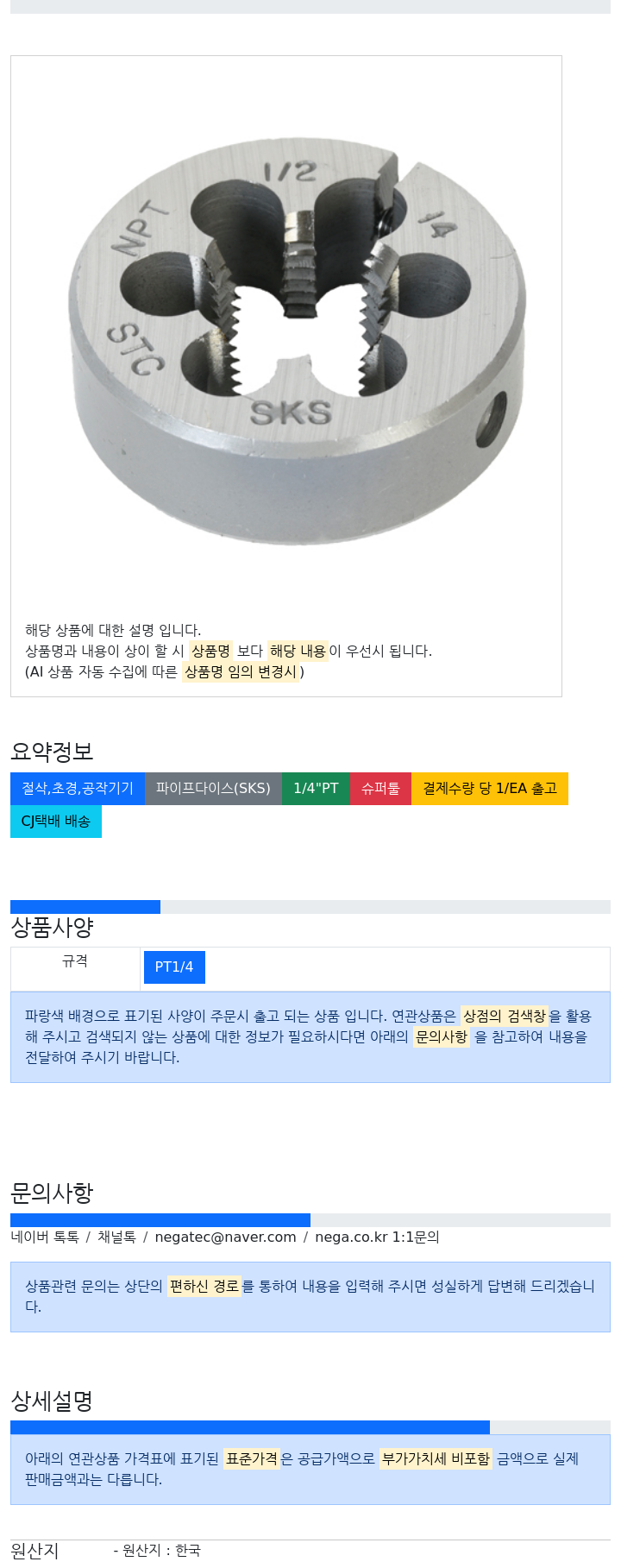
Task: Click the 결제수량 당 1/EA 출고 yellow tag
Action: 490,789
